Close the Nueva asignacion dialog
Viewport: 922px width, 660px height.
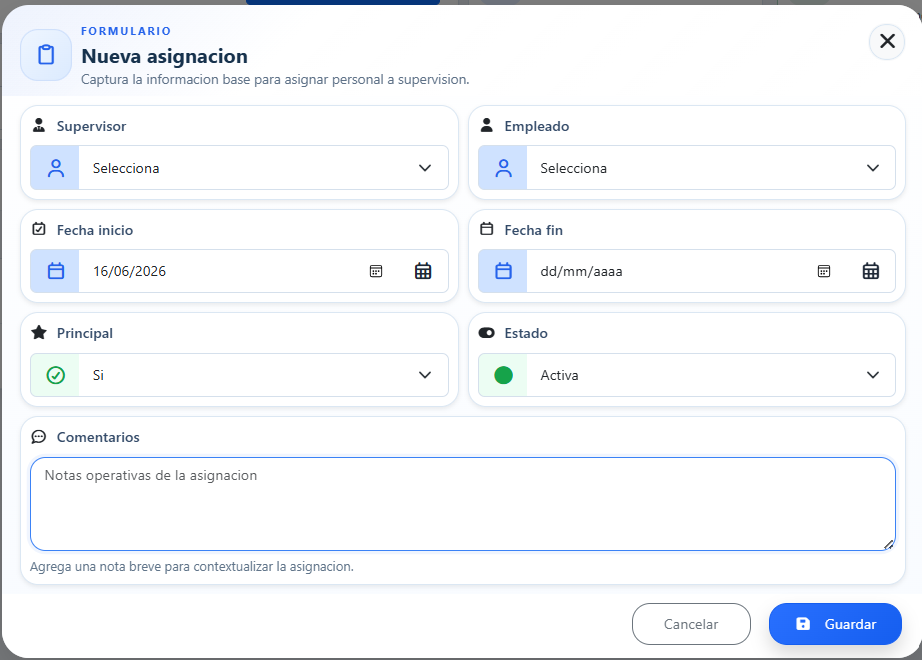887,41
